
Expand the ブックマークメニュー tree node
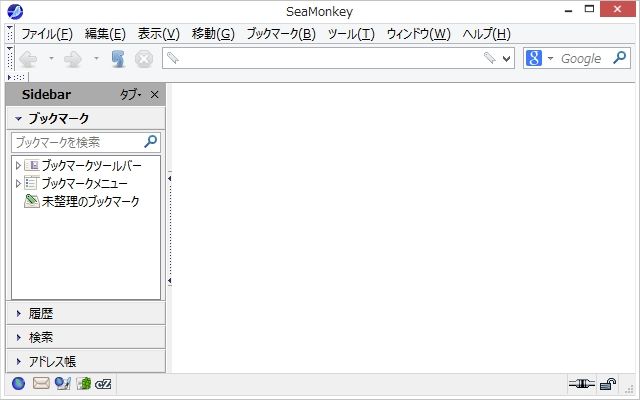tap(18, 183)
